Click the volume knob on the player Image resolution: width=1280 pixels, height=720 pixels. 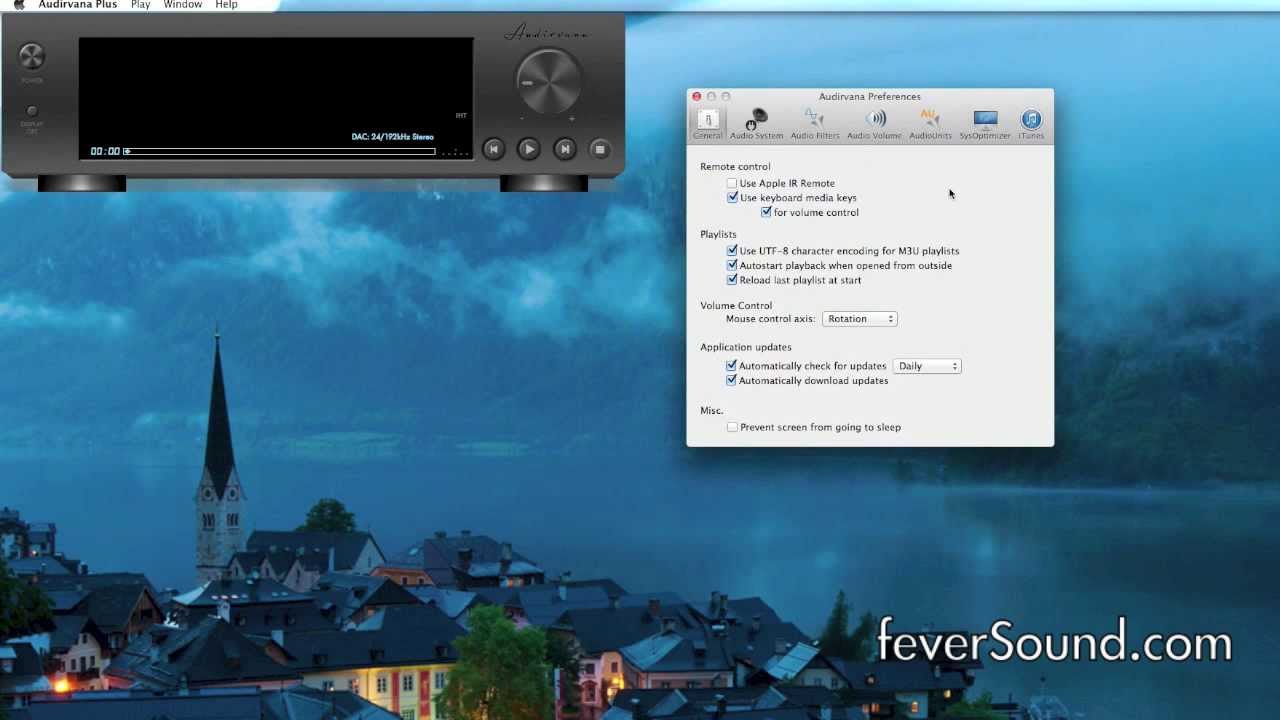548,81
